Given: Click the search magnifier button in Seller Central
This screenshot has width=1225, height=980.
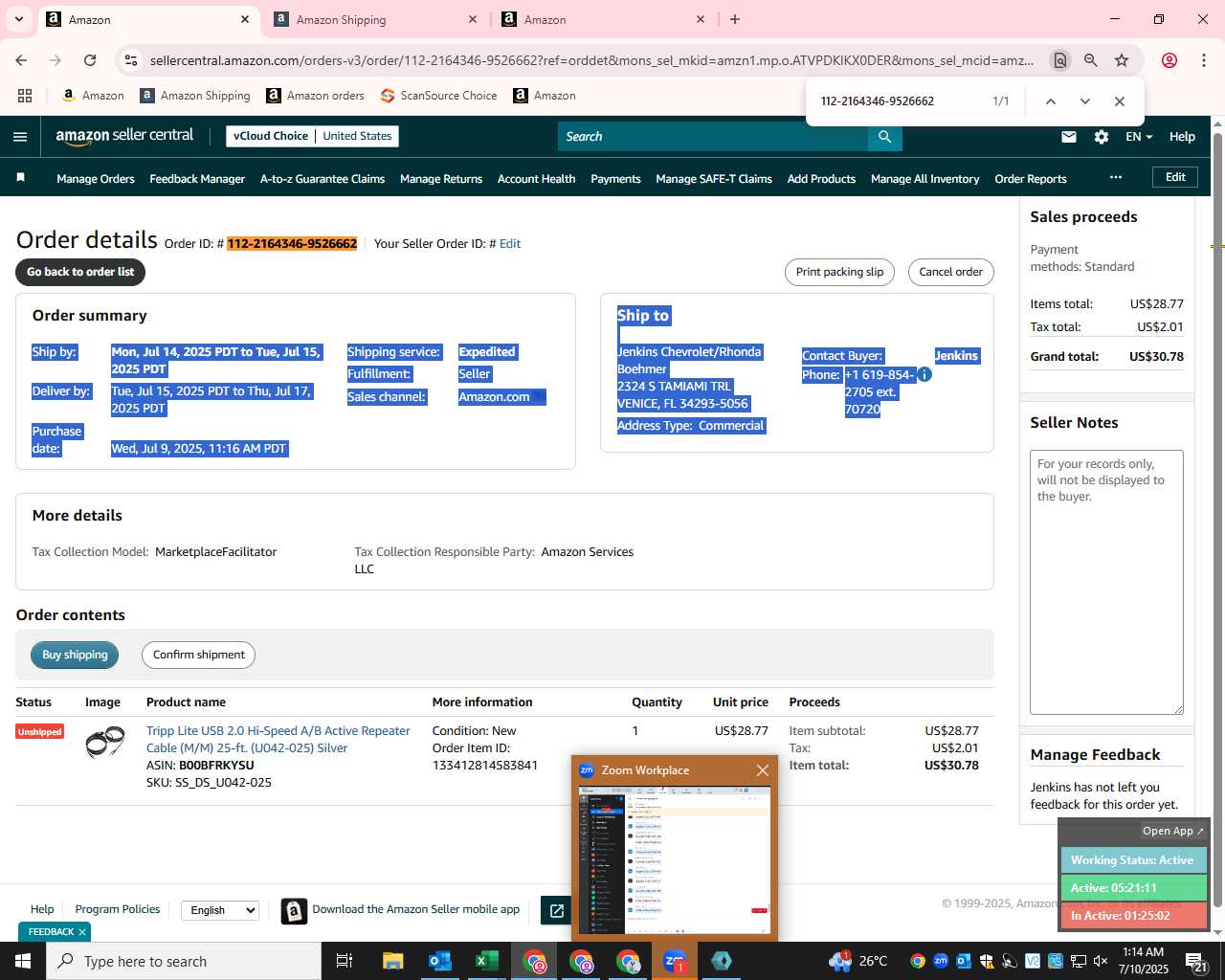Looking at the screenshot, I should point(885,137).
